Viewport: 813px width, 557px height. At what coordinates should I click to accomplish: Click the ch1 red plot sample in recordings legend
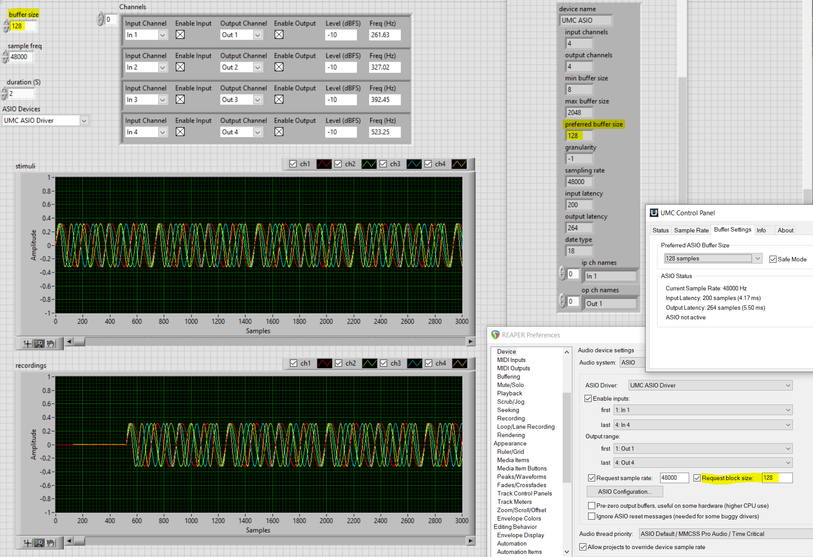pos(325,364)
